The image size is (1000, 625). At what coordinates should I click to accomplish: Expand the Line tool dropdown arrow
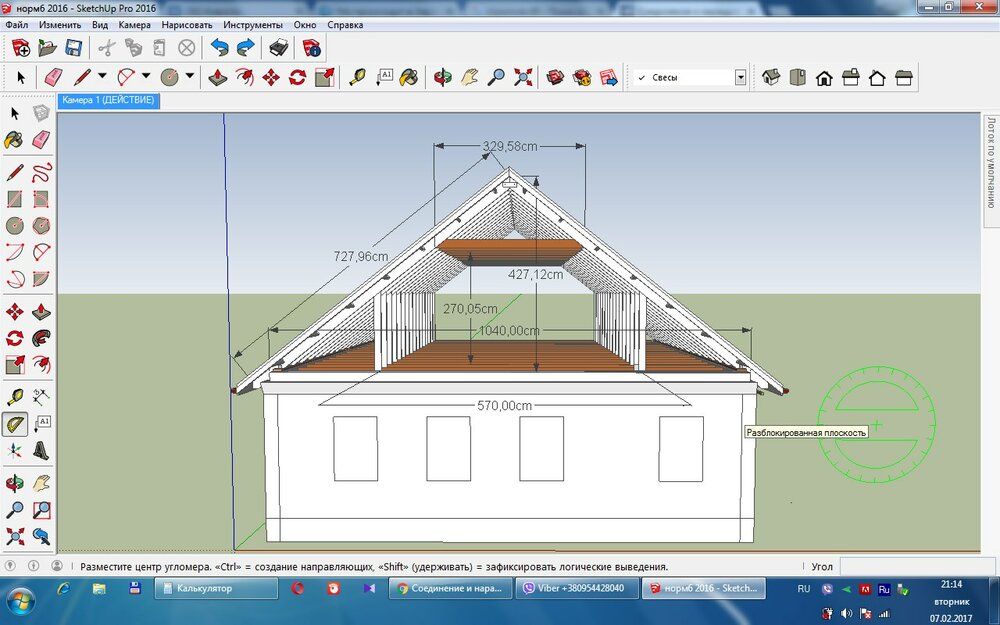[102, 77]
